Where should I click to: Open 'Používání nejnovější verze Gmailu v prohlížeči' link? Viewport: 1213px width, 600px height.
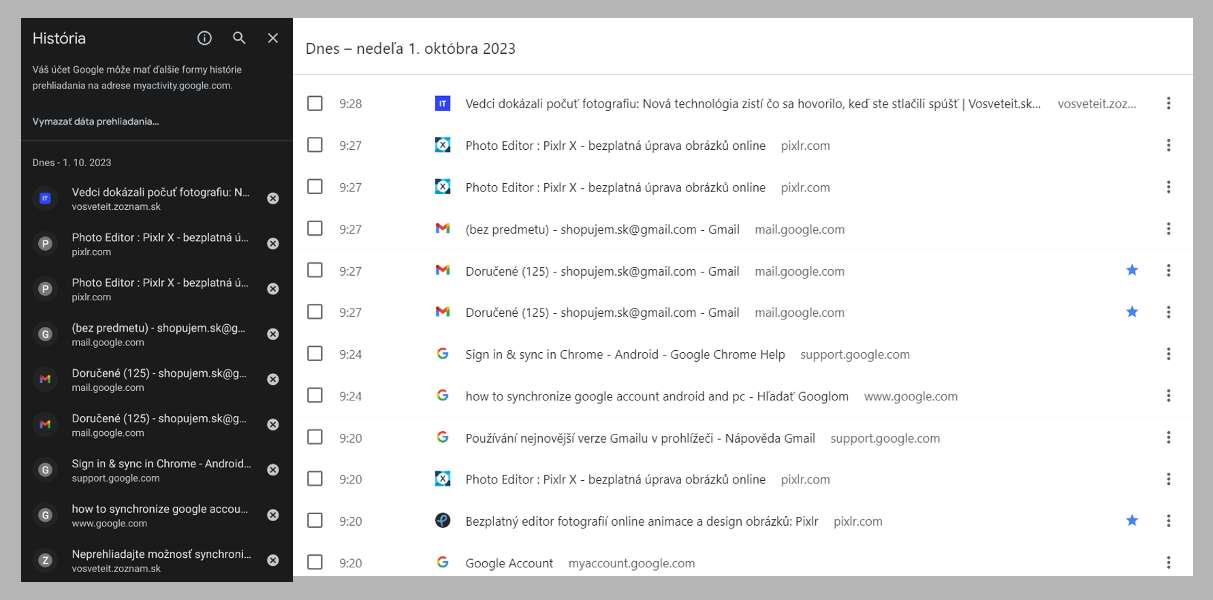[x=640, y=438]
